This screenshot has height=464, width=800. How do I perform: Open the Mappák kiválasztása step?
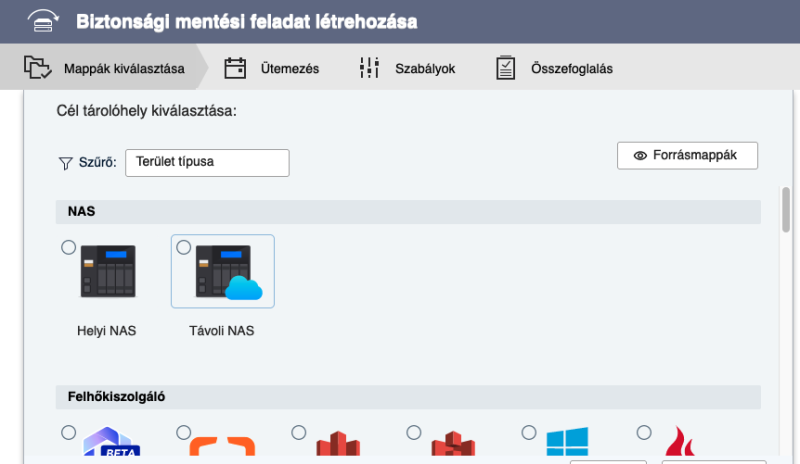tap(104, 68)
